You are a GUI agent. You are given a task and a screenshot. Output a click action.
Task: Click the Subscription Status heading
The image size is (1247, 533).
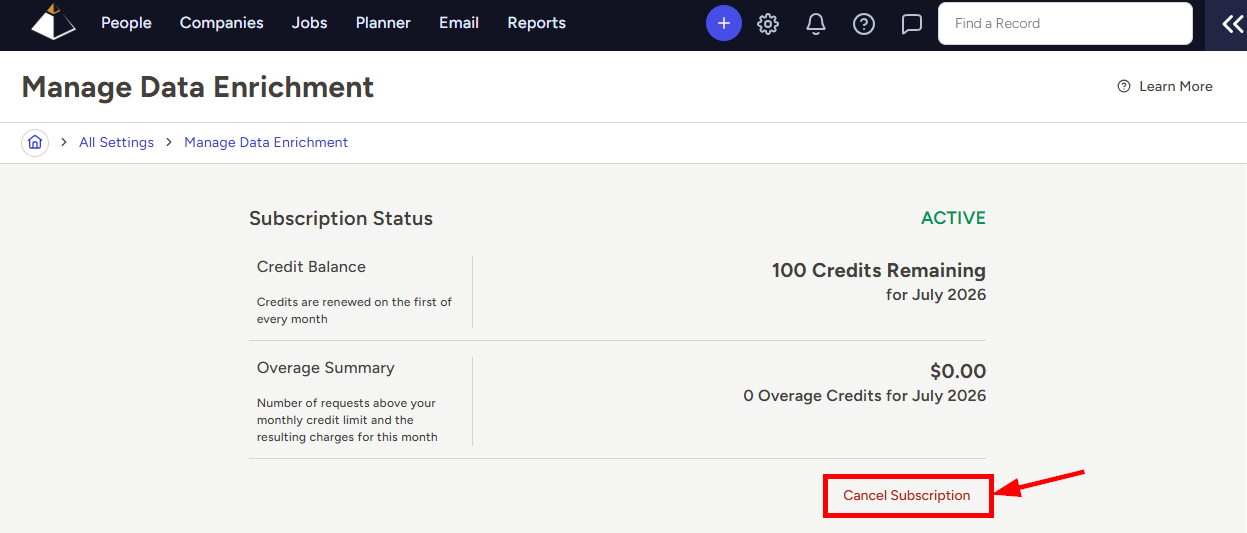[341, 218]
